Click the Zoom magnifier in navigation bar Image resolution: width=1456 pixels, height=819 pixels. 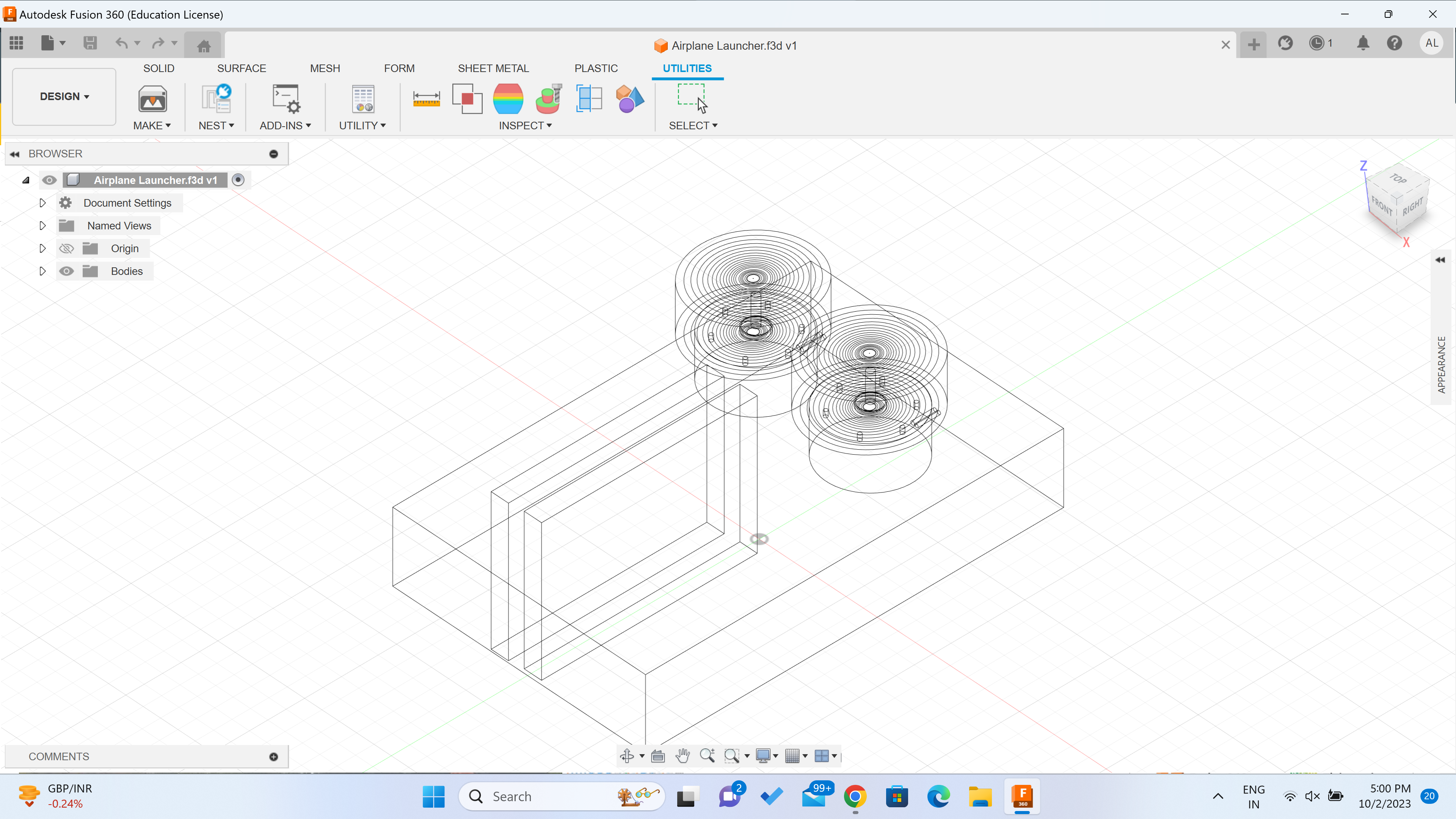[707, 756]
